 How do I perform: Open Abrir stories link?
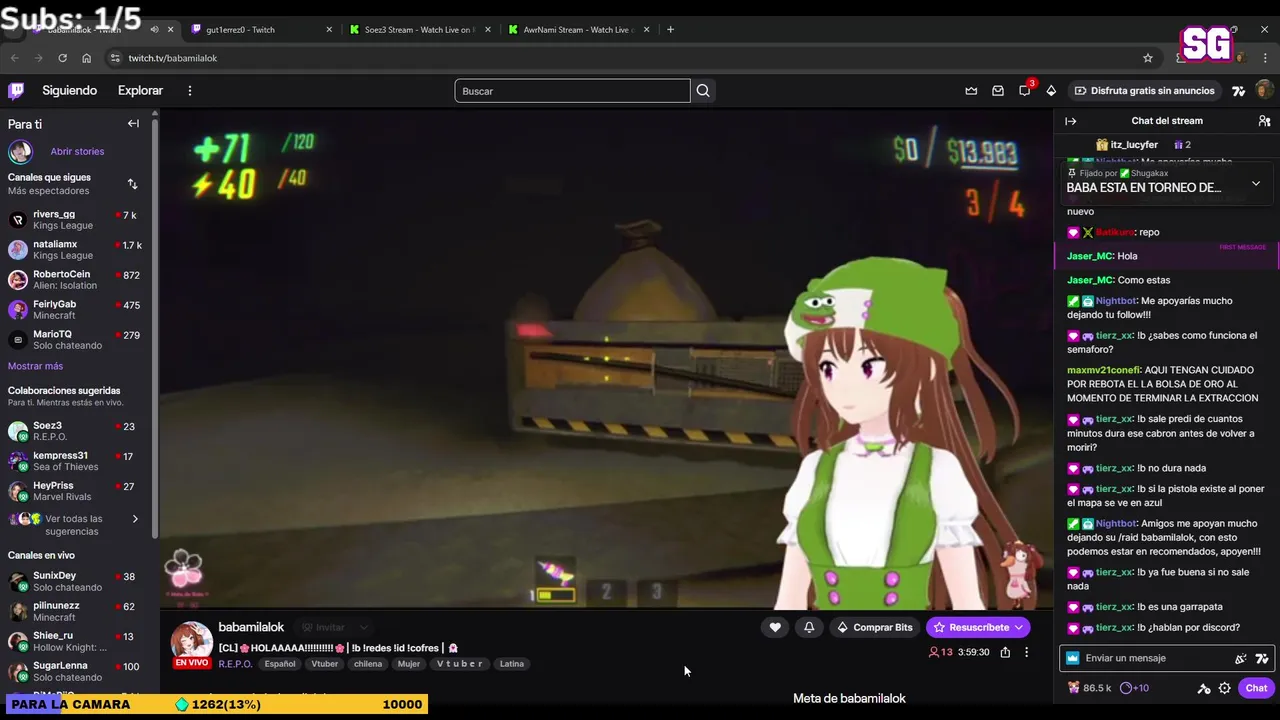tap(77, 152)
